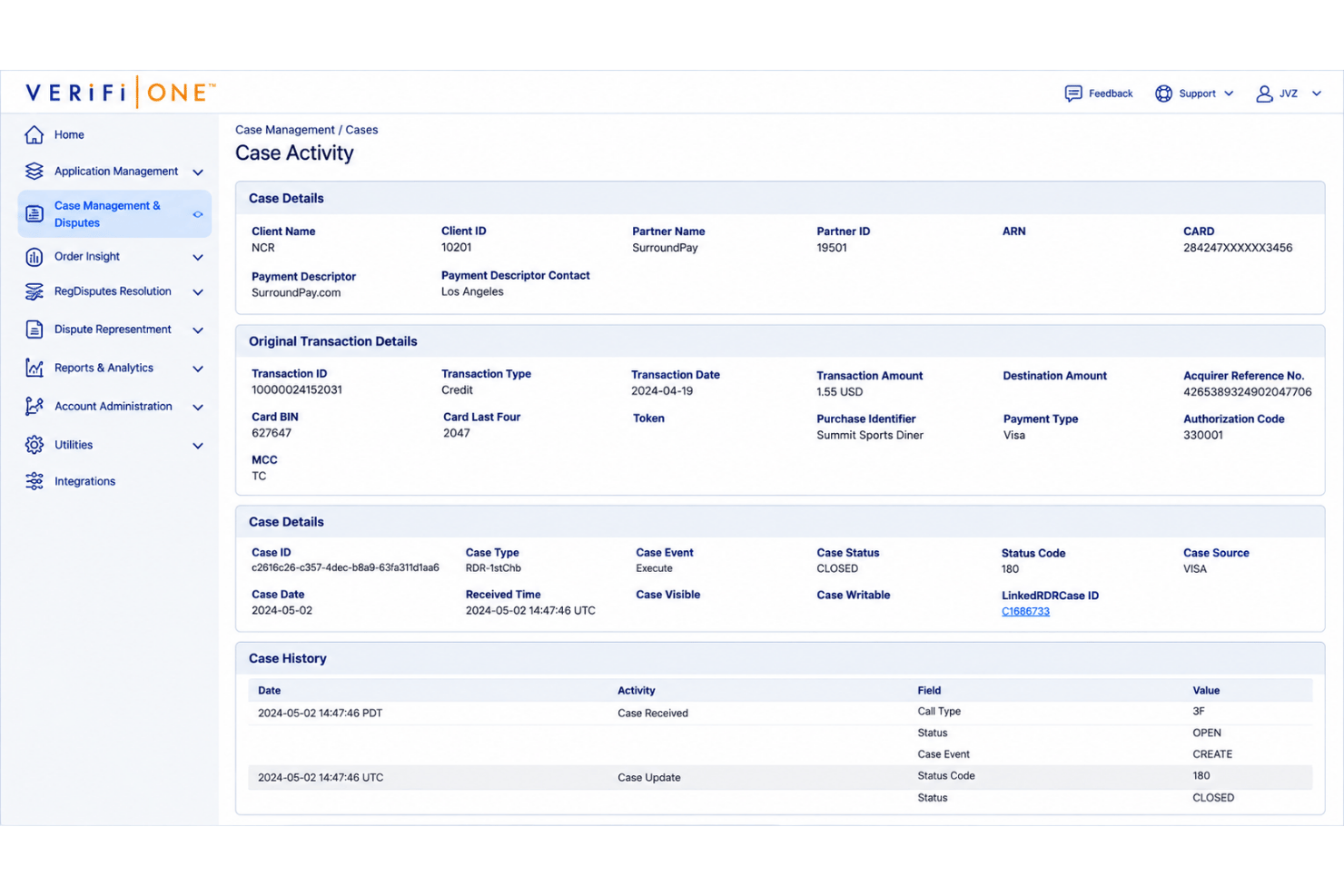Click the Feedback speech bubble icon

click(1073, 94)
